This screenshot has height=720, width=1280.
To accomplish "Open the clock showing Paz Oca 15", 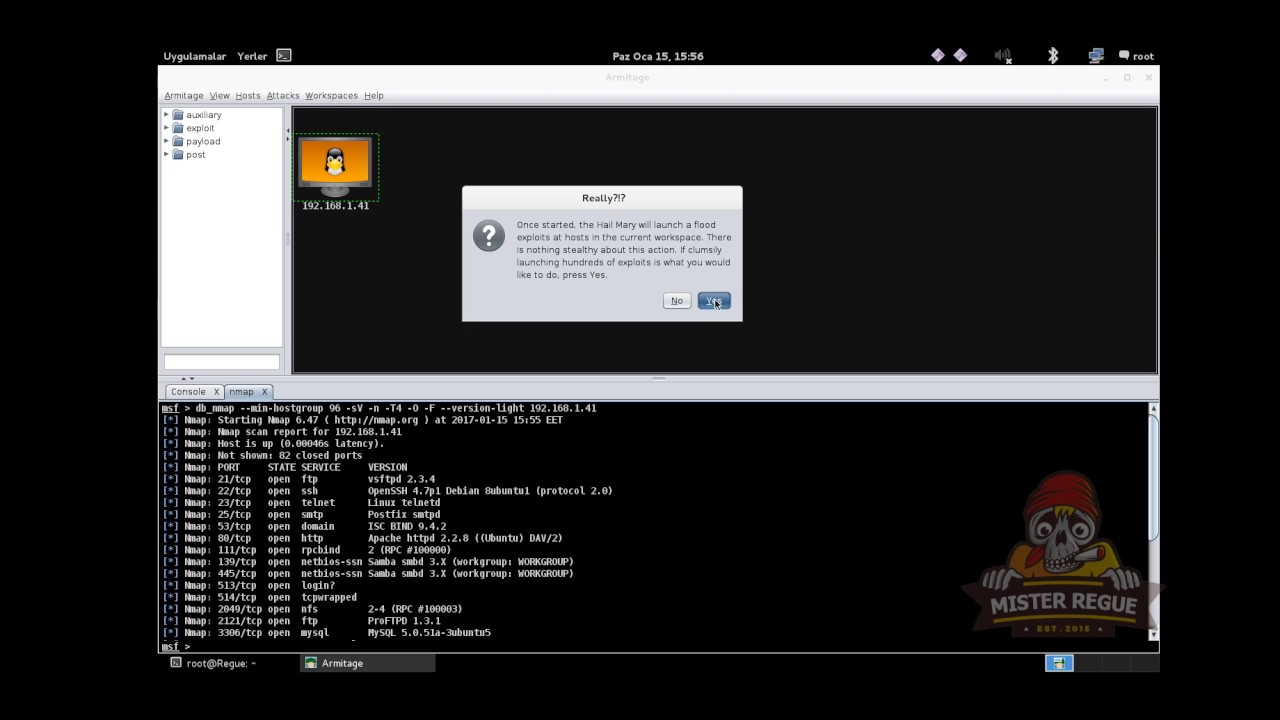I will point(658,56).
